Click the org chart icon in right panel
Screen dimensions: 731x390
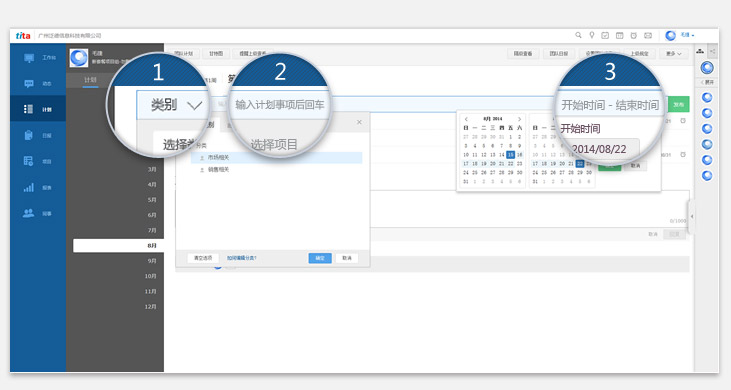700,51
